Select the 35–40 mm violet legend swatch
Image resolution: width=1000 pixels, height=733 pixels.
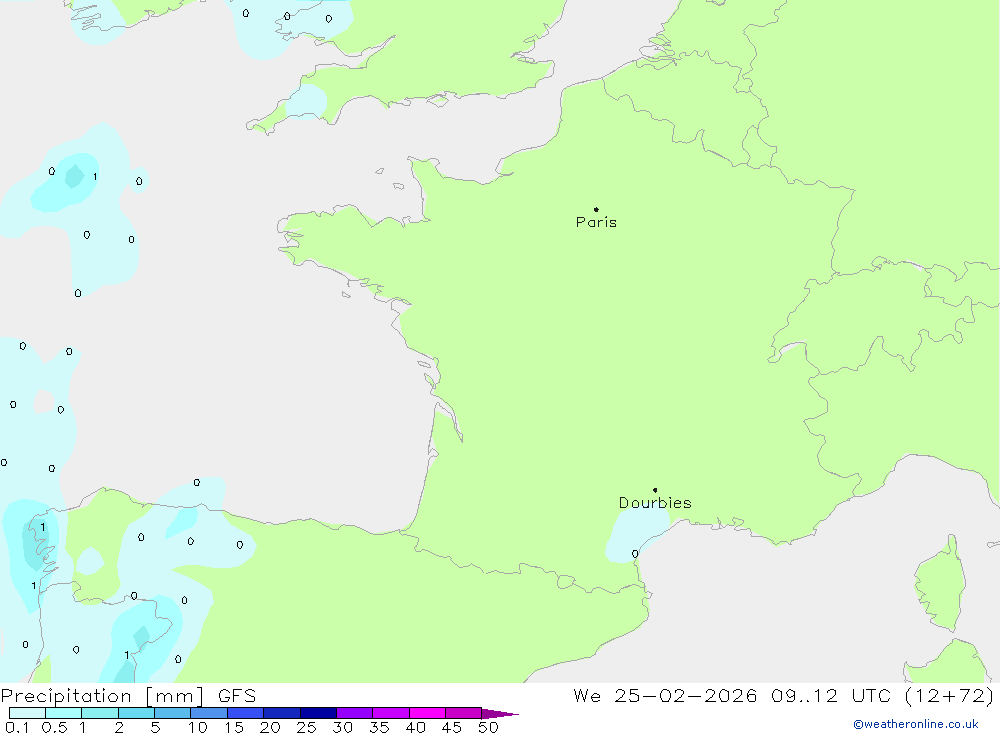pyautogui.click(x=391, y=713)
